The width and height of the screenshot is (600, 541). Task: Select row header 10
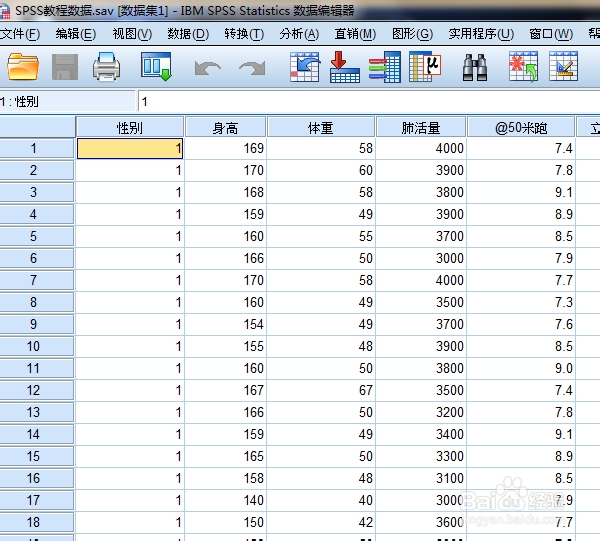pyautogui.click(x=37, y=347)
